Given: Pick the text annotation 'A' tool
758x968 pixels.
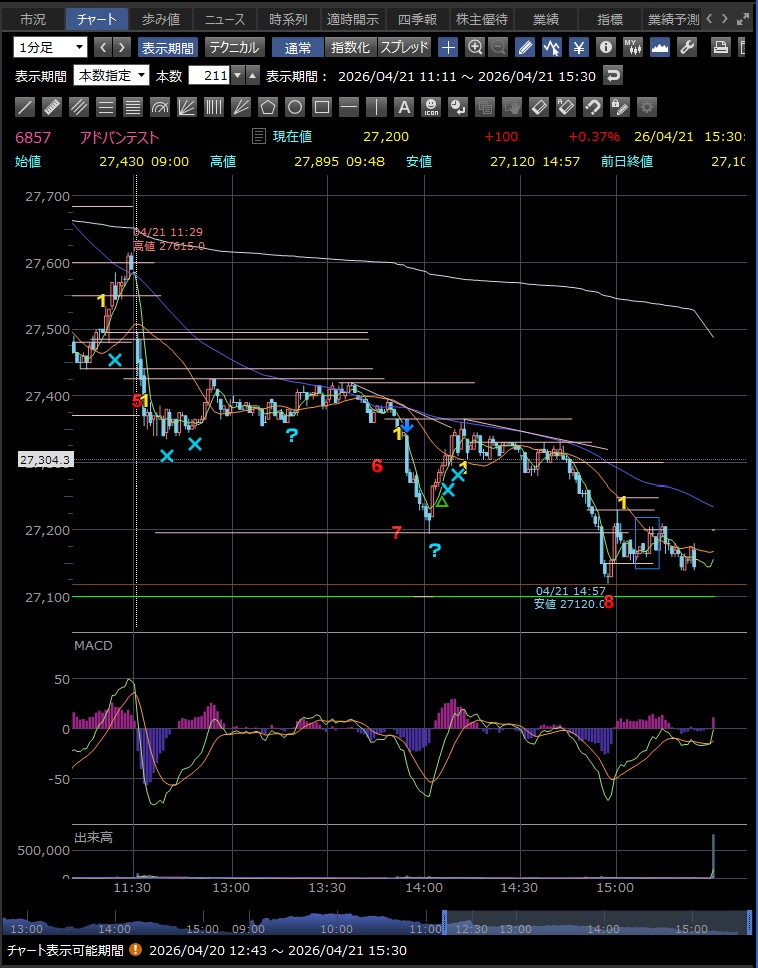Looking at the screenshot, I should coord(403,107).
